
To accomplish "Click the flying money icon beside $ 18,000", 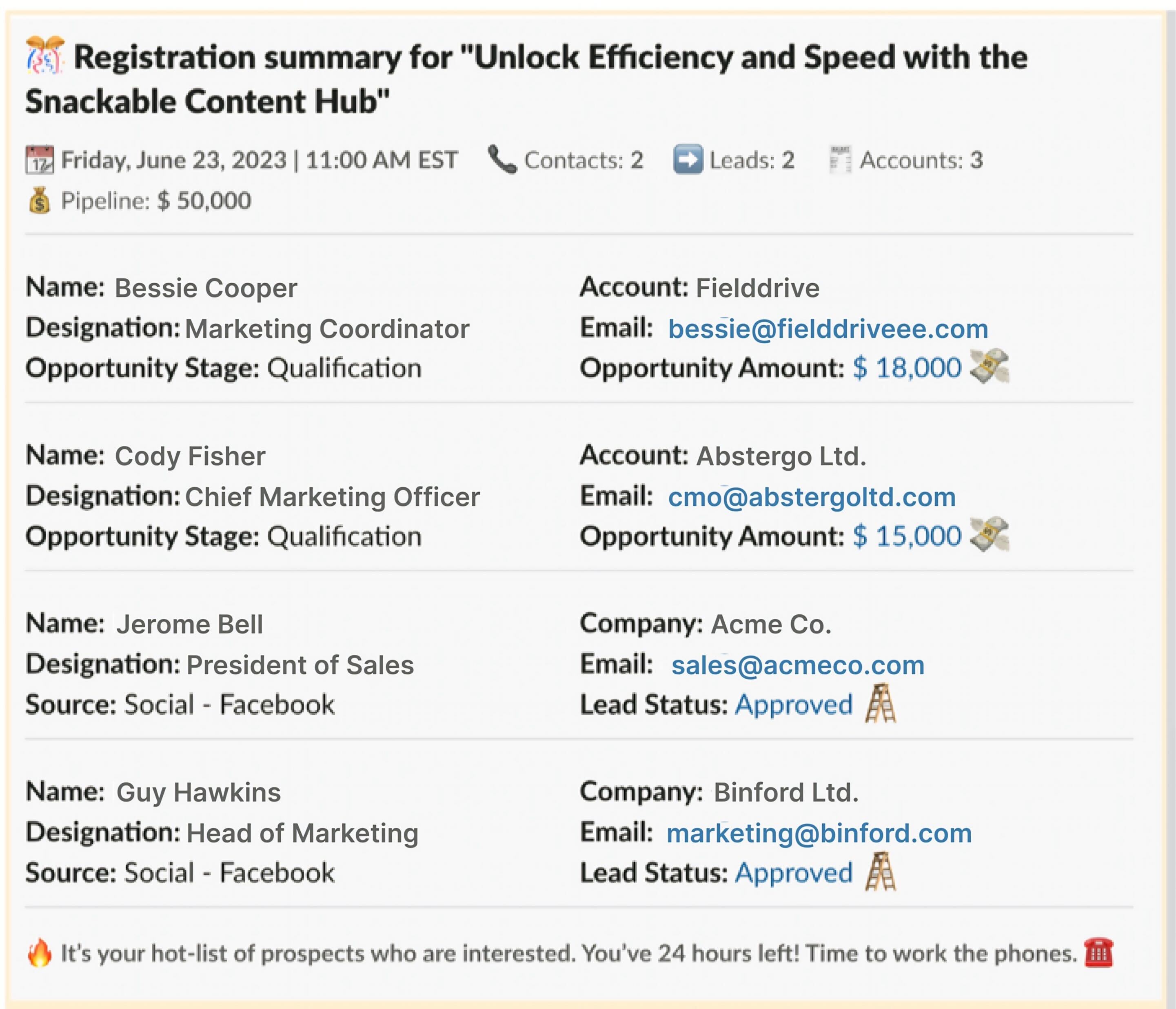I will pyautogui.click(x=989, y=366).
